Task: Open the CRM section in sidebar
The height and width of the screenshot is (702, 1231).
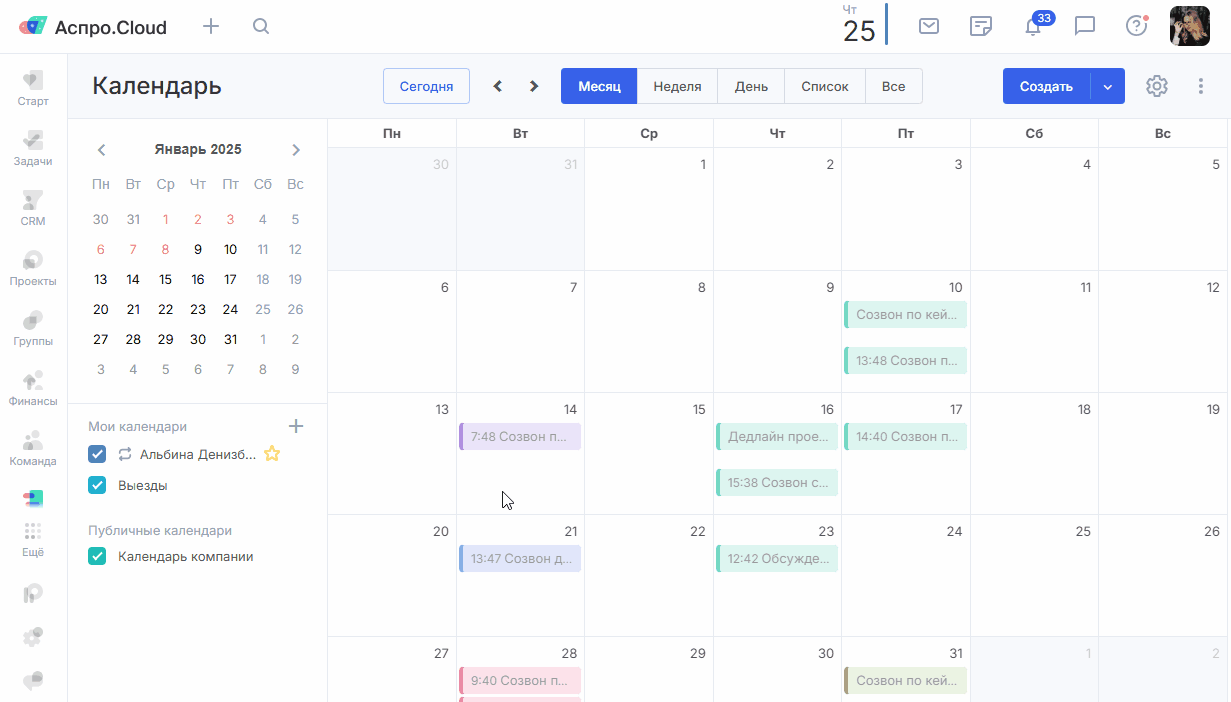Action: tap(33, 208)
